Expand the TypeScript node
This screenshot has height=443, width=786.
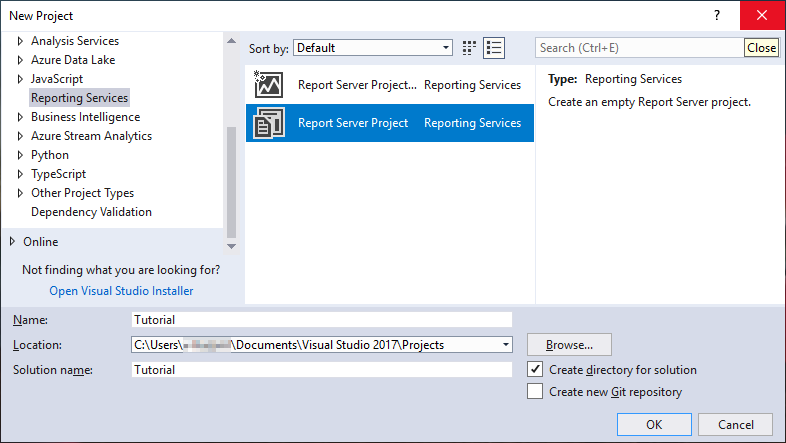coord(20,174)
